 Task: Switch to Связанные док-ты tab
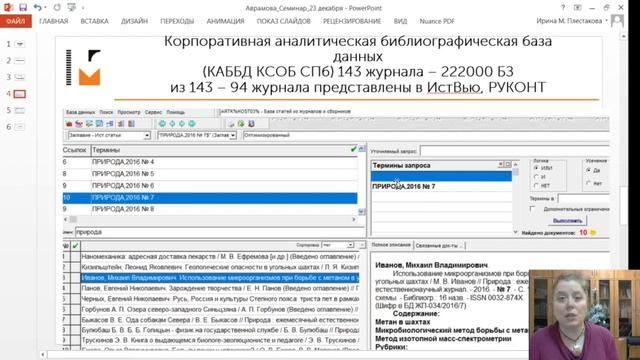[439, 245]
